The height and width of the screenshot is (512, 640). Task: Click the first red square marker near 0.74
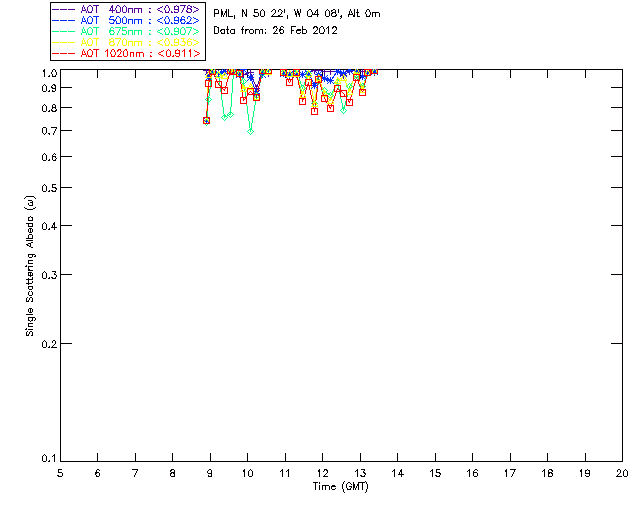coord(207,120)
